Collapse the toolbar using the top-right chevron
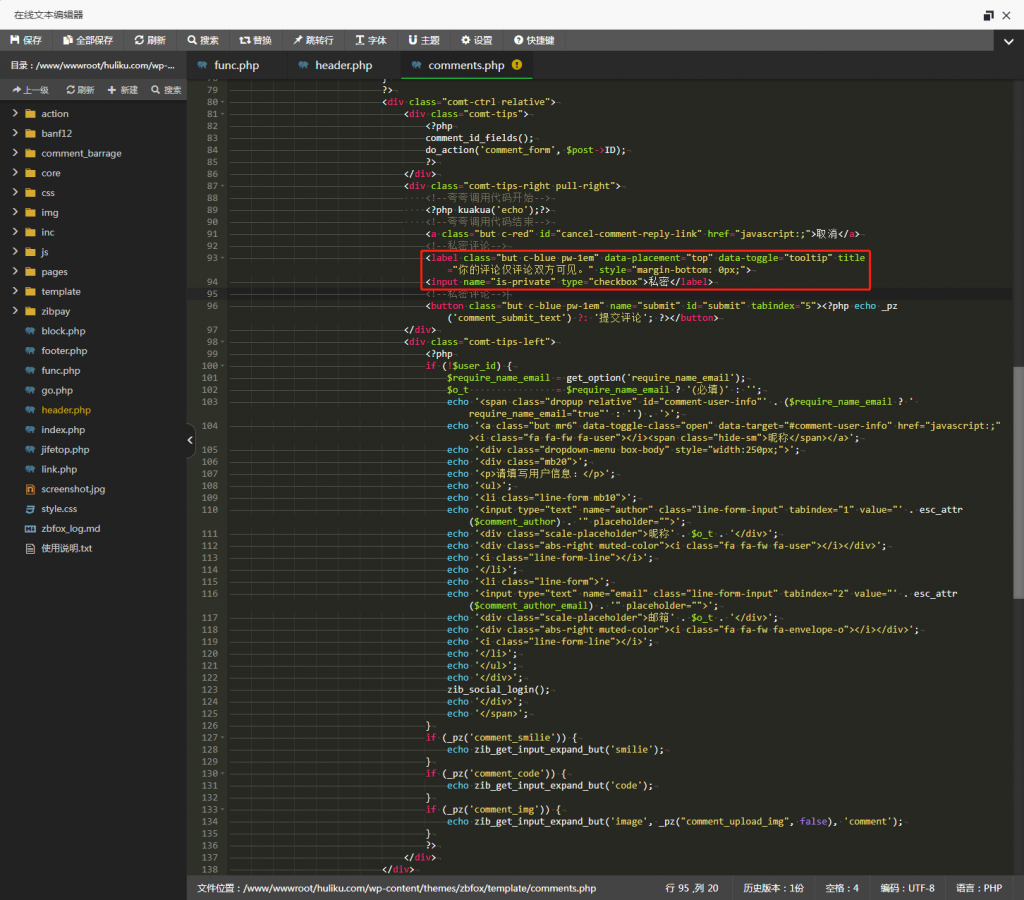Viewport: 1024px width, 900px height. click(1008, 41)
